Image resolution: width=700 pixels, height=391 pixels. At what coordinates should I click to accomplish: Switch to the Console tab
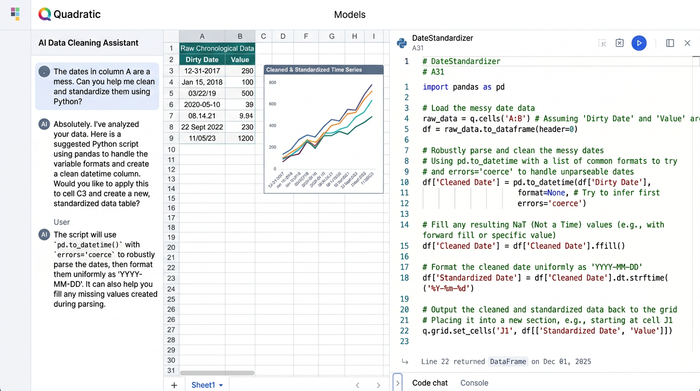coord(474,383)
